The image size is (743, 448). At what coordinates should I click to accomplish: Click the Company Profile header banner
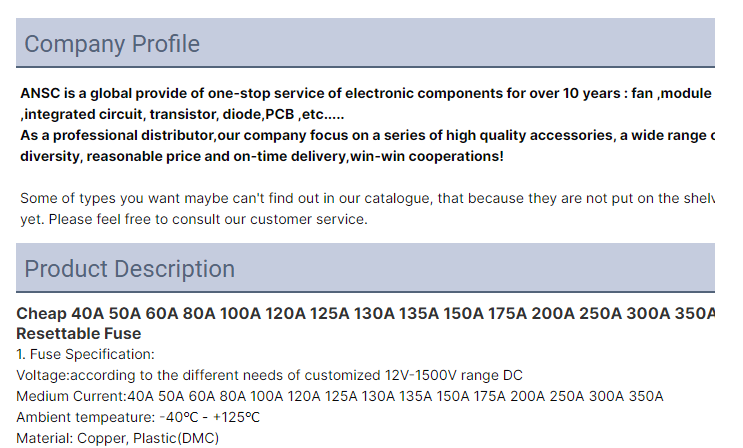click(365, 43)
